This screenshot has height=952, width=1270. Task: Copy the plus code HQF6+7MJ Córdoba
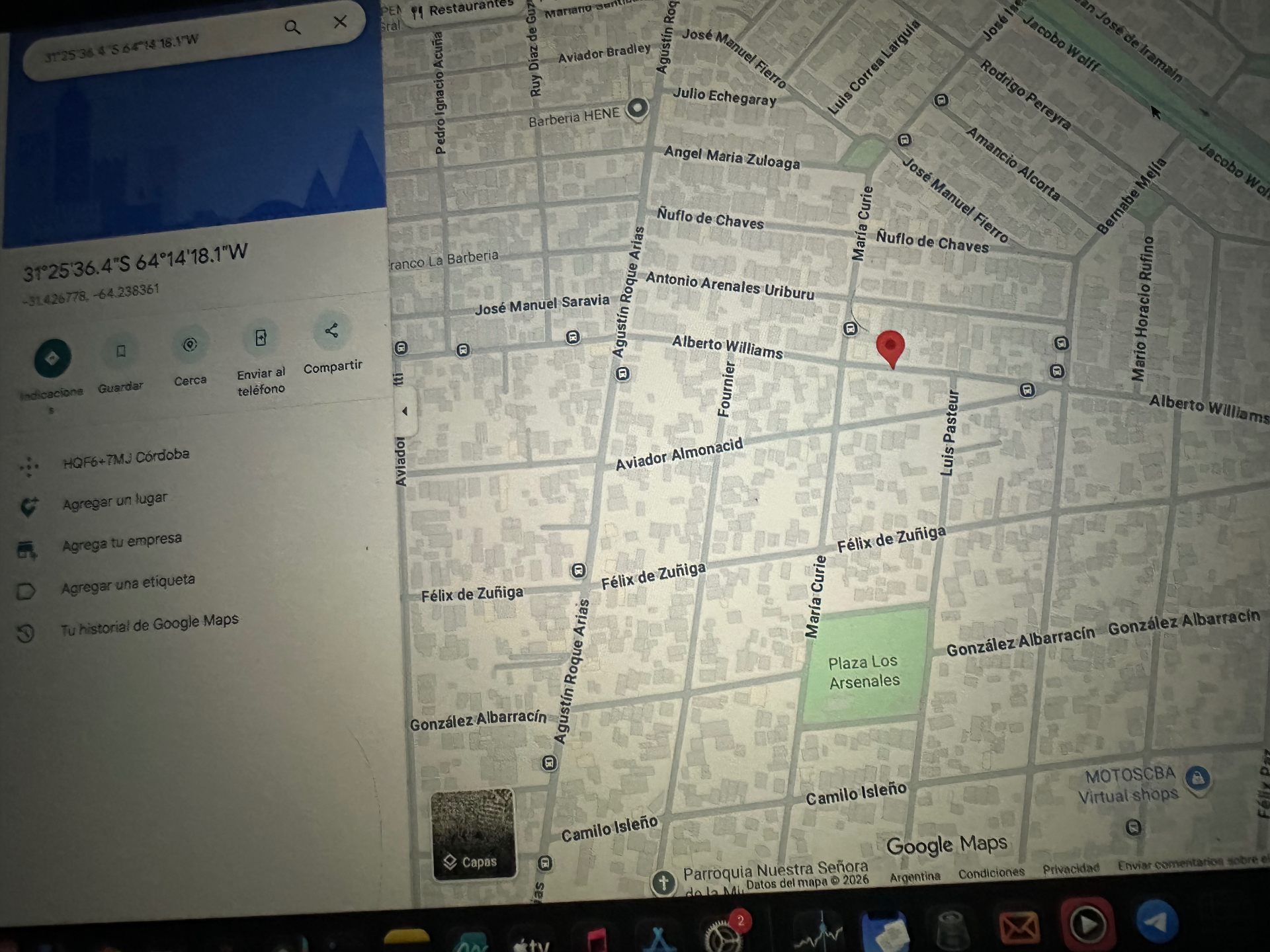click(126, 458)
